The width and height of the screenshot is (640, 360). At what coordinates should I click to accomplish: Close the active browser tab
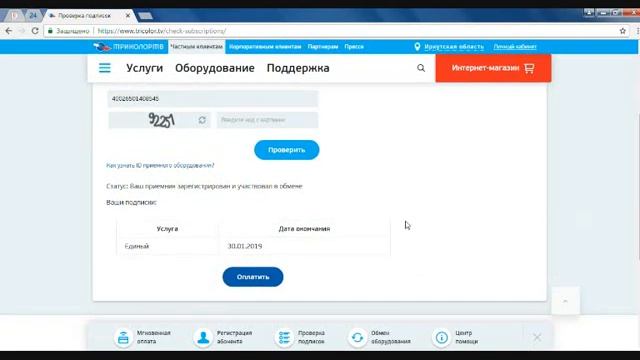(x=128, y=16)
